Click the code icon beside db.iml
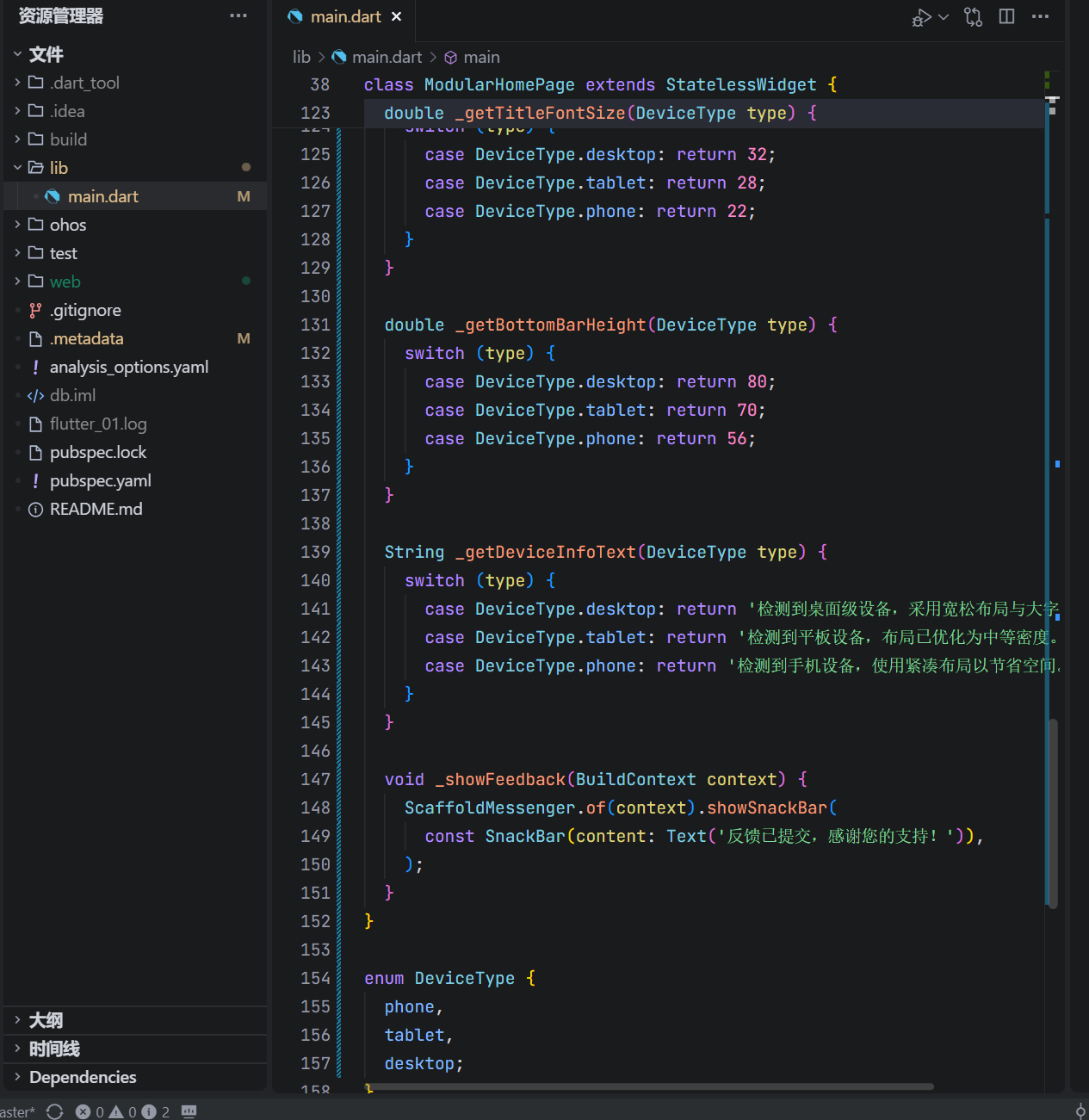 pos(35,395)
